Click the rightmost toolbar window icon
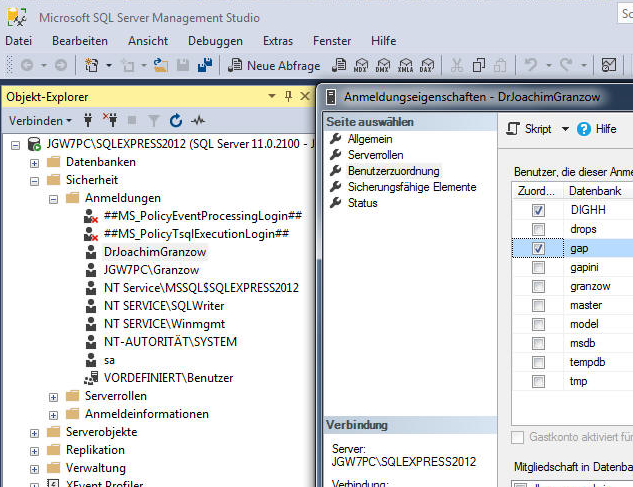The image size is (633, 487). (x=609, y=65)
